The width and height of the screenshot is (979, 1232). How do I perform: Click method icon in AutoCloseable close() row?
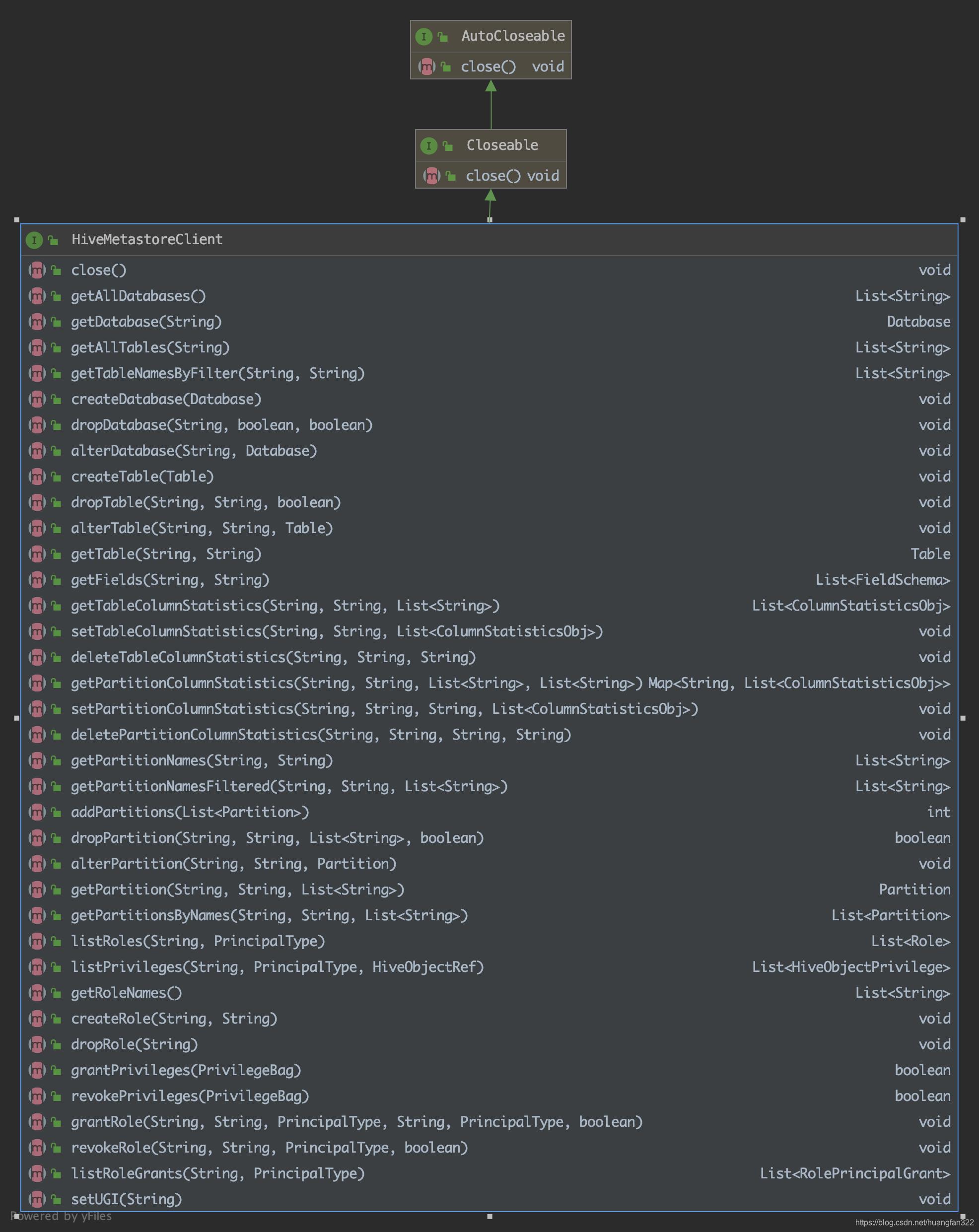click(427, 67)
